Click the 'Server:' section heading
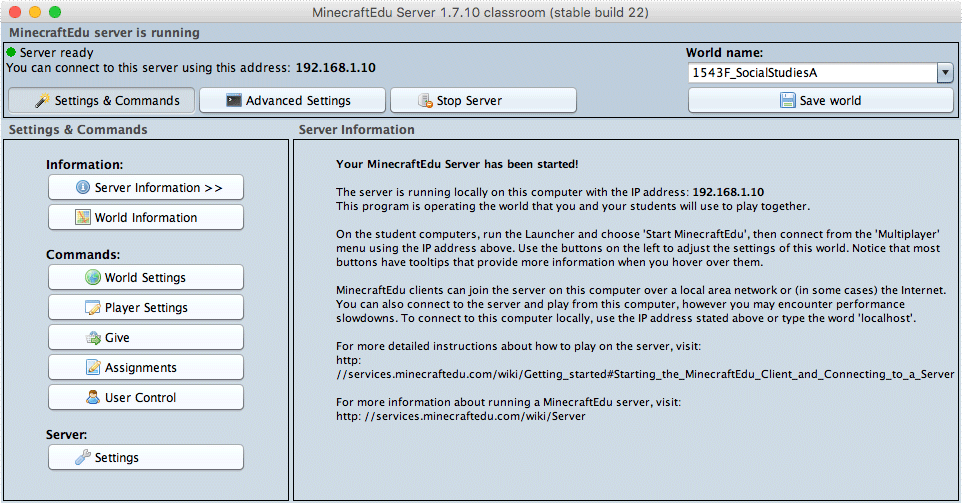 point(66,434)
